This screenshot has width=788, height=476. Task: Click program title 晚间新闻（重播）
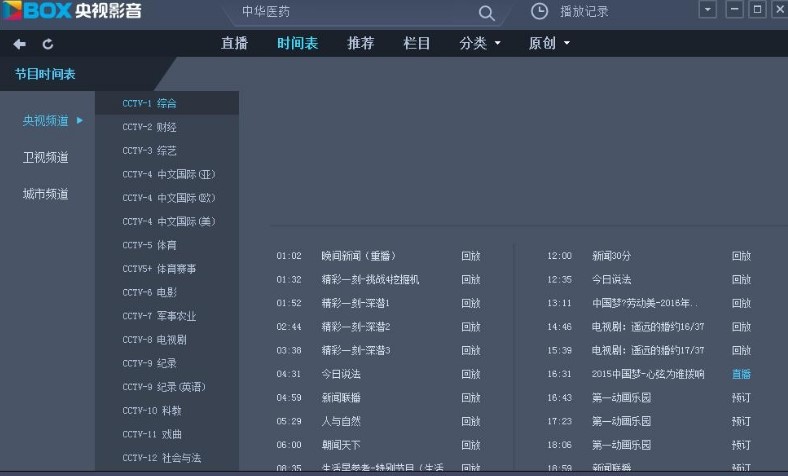pyautogui.click(x=359, y=256)
